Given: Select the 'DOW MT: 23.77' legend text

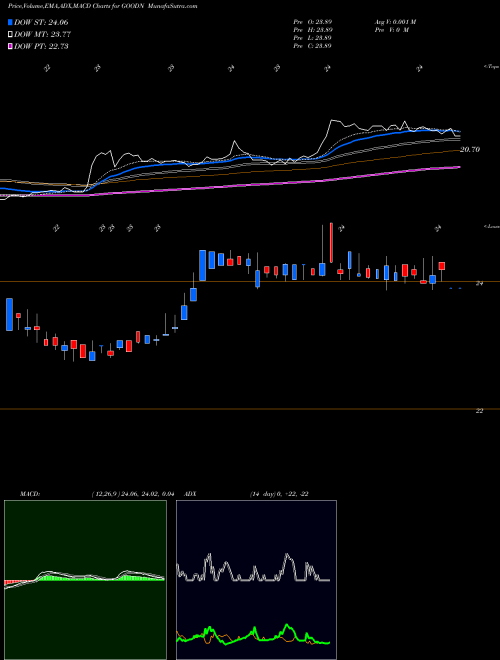Looking at the screenshot, I should 43,35.
